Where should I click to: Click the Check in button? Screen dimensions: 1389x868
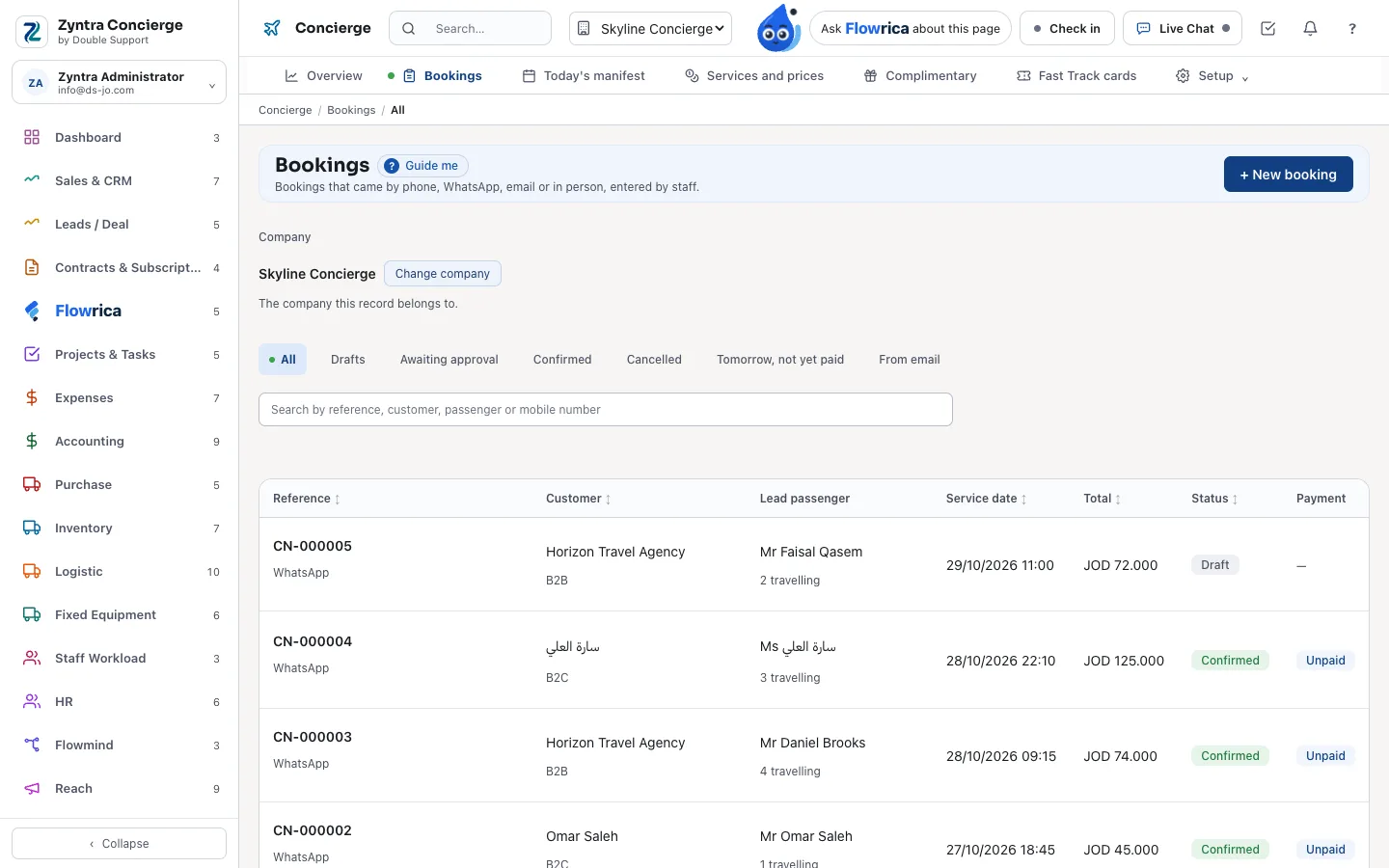click(1067, 29)
